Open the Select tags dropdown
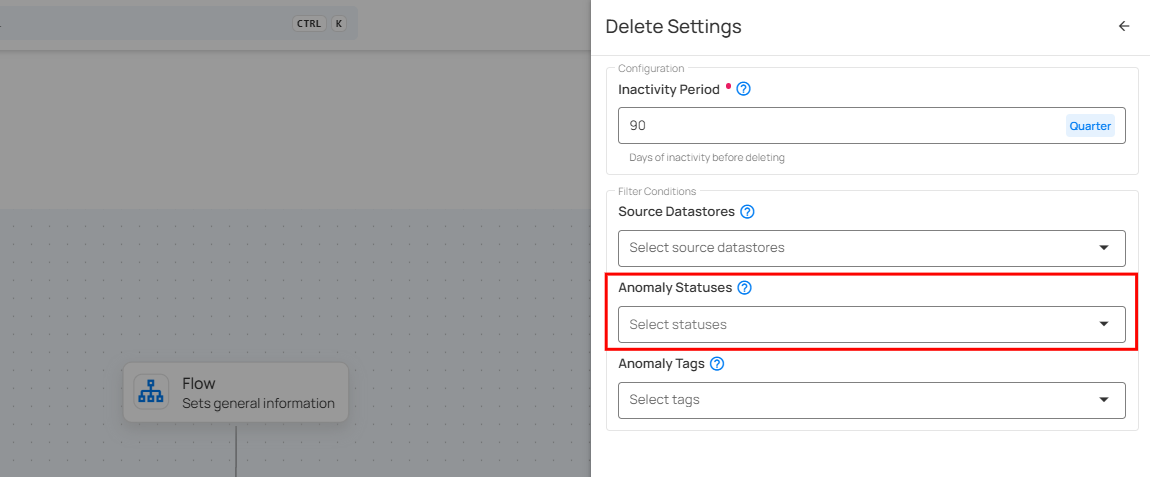 (855, 400)
